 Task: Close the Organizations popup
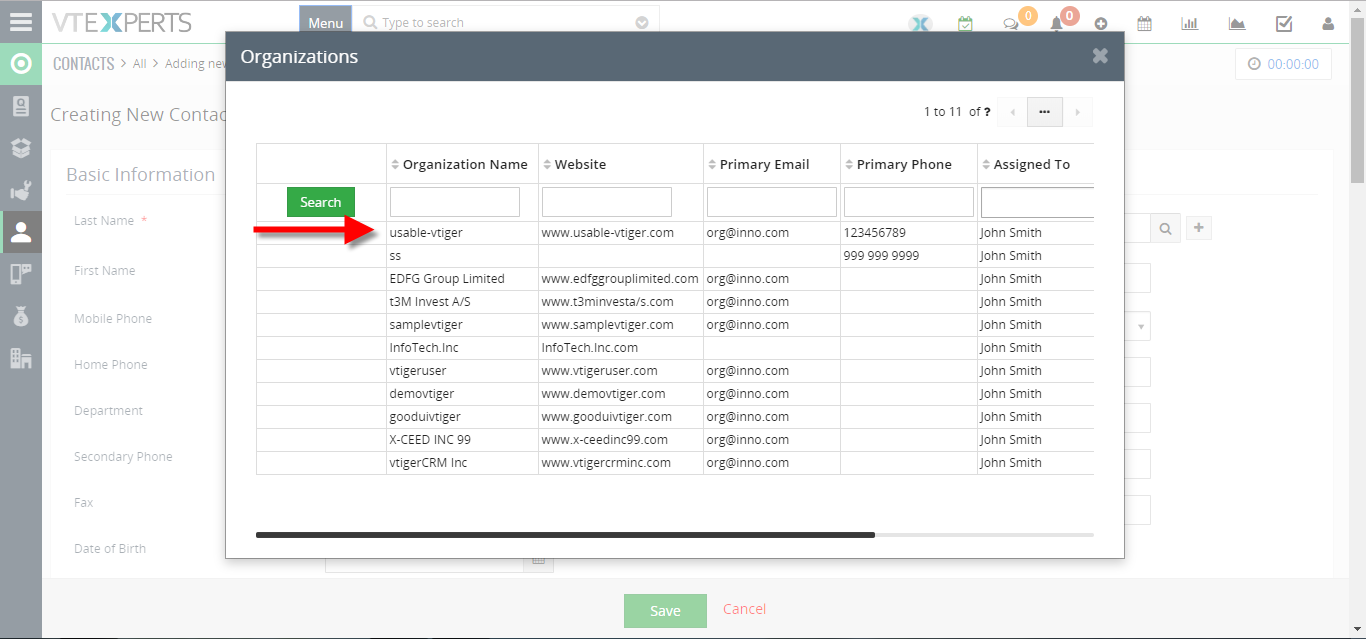pos(1100,56)
